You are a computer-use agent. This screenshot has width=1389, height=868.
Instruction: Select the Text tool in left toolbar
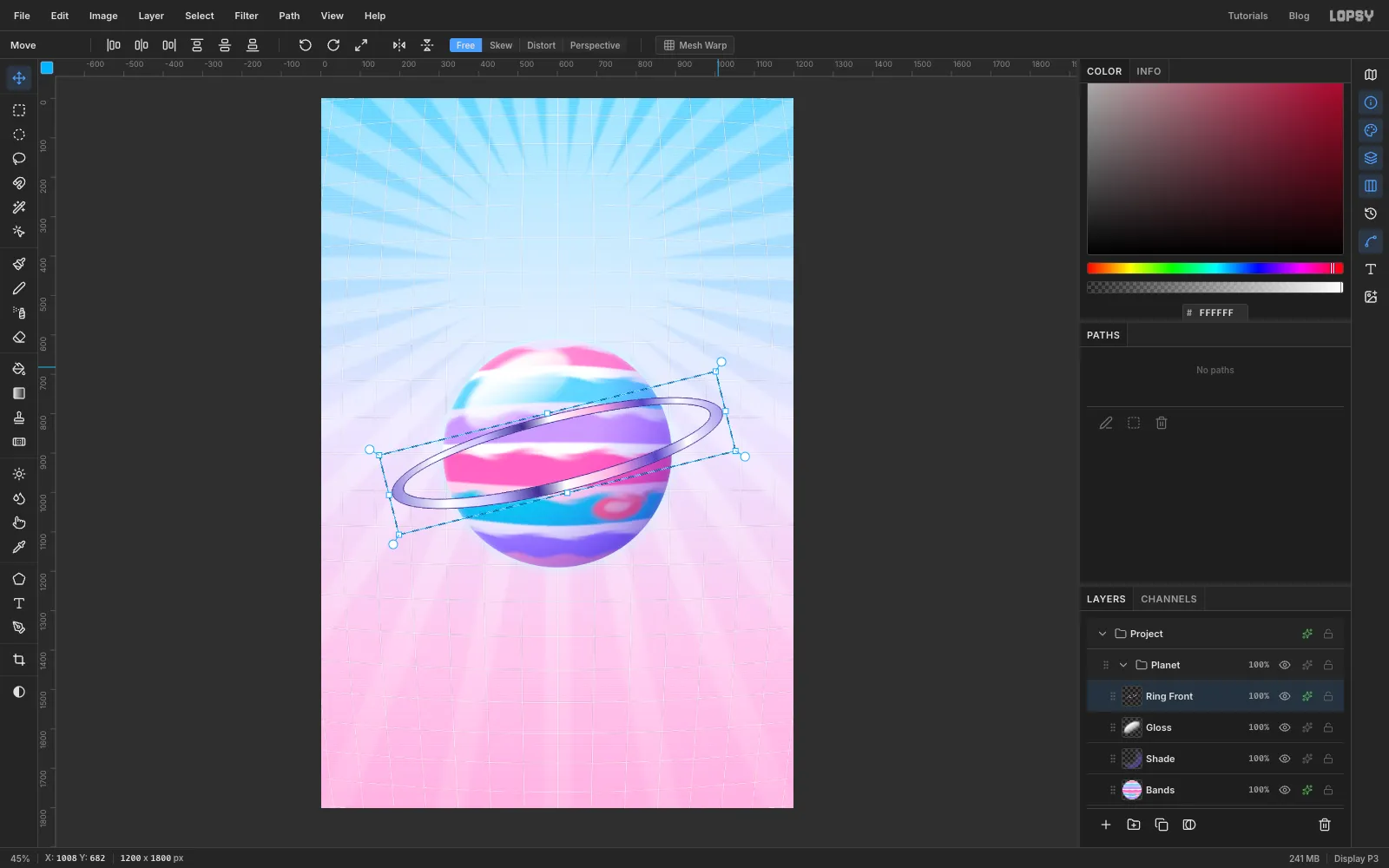tap(19, 603)
